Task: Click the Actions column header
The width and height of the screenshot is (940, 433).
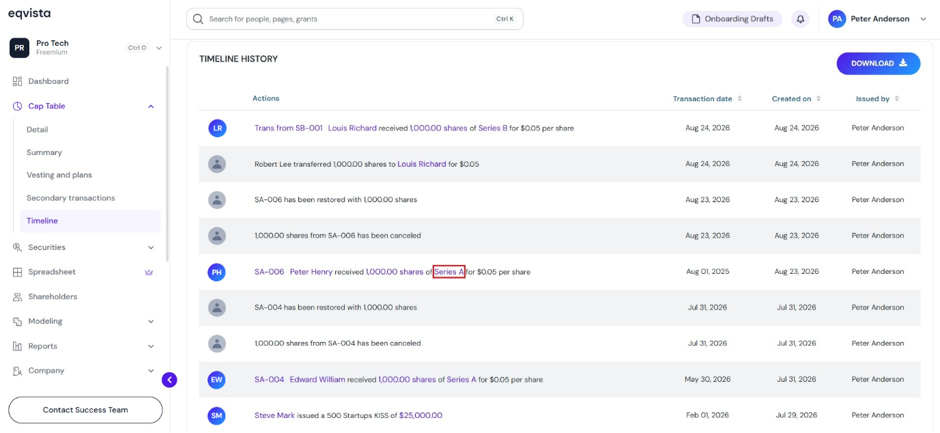Action: (x=266, y=98)
